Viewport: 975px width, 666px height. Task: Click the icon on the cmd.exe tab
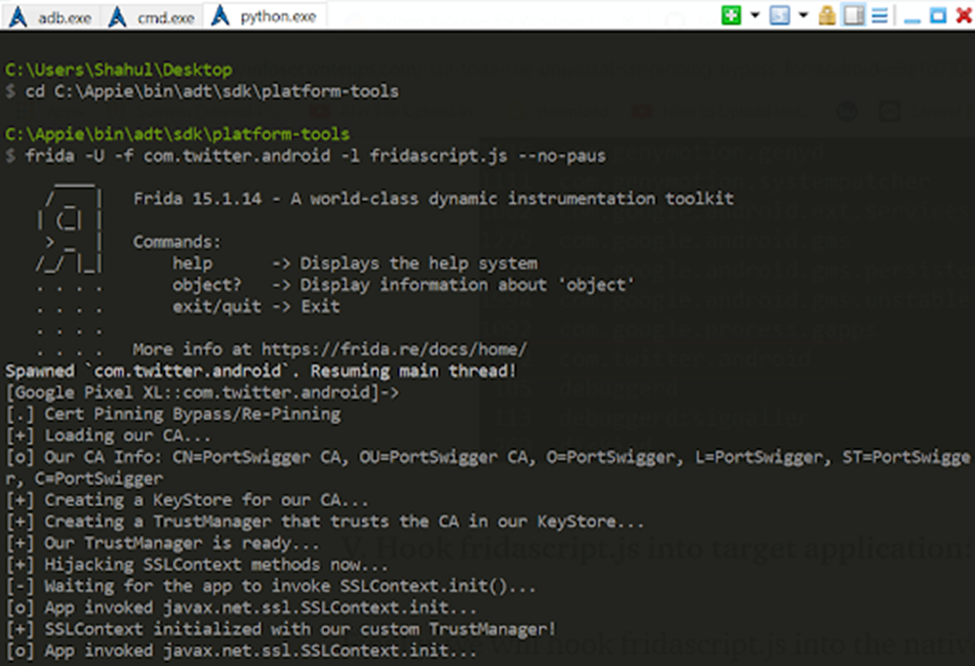pyautogui.click(x=117, y=17)
